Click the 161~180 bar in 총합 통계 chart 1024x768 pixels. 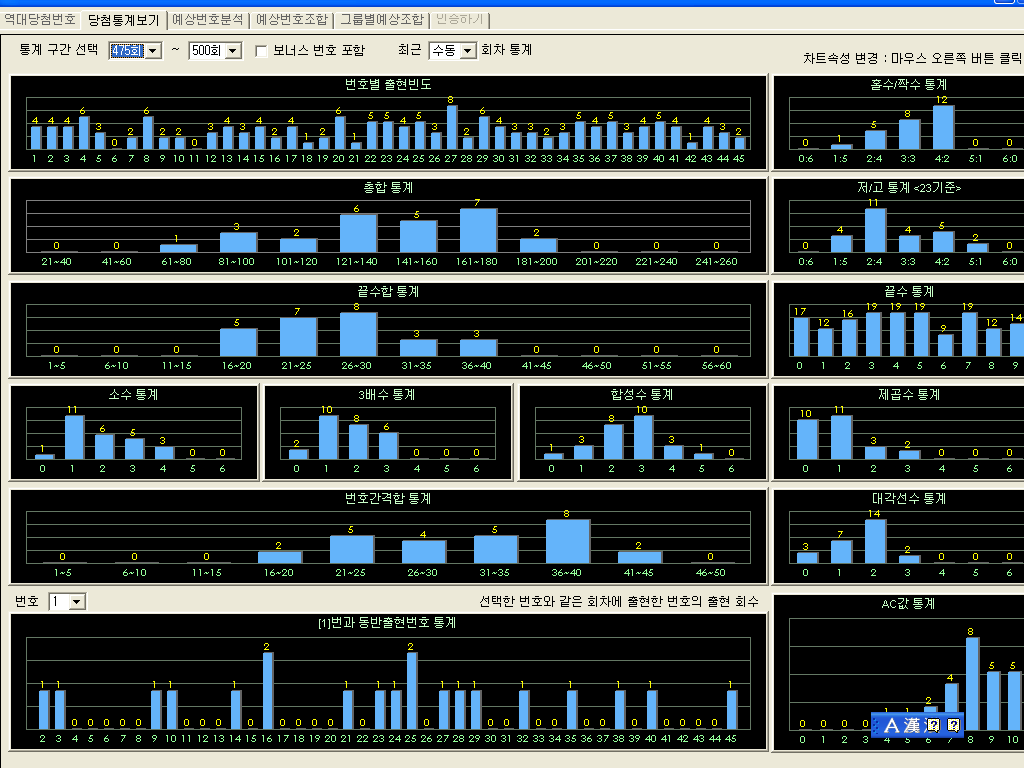(478, 229)
